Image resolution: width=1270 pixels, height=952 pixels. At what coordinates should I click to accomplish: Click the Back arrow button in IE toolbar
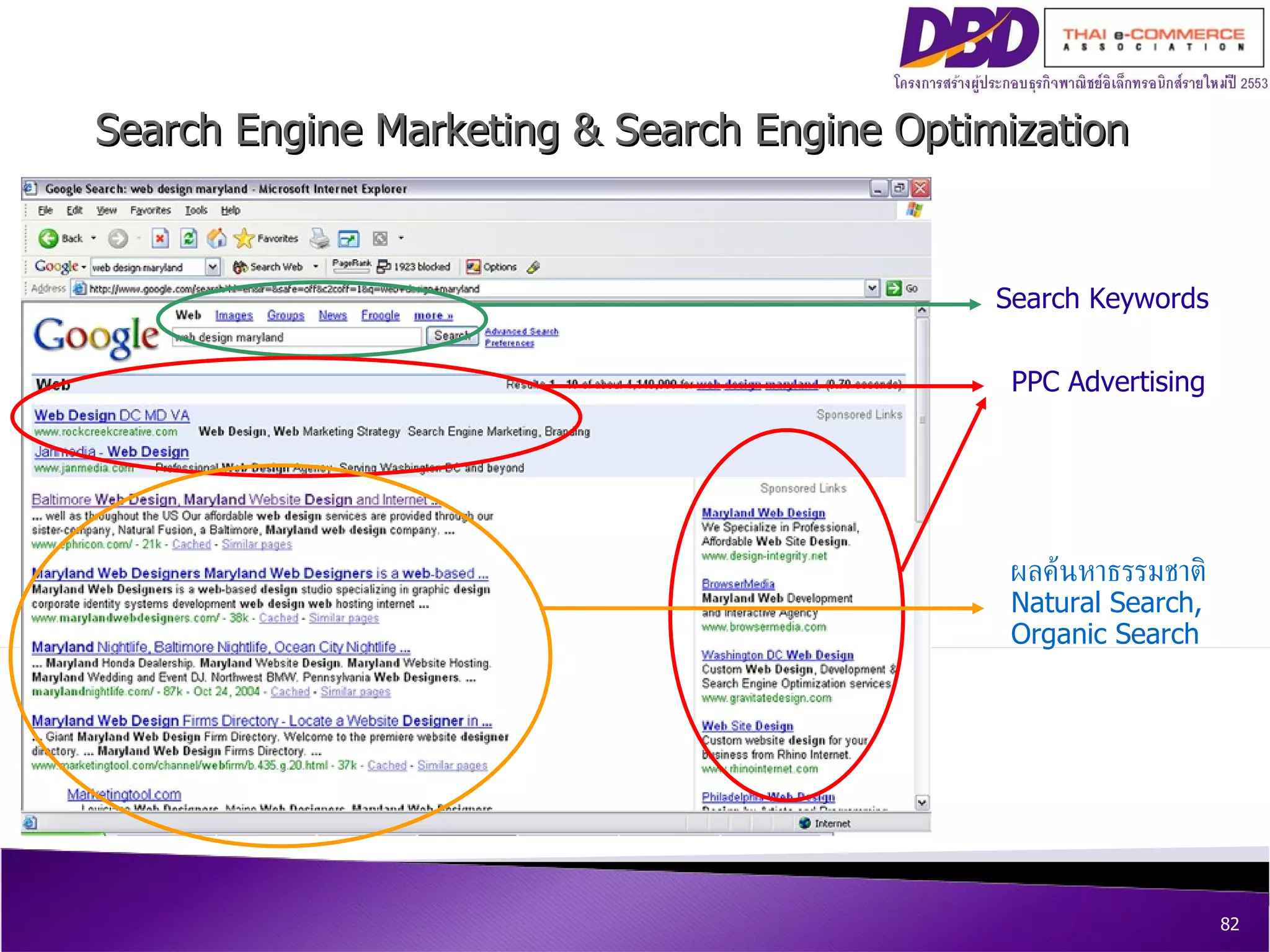pos(48,238)
